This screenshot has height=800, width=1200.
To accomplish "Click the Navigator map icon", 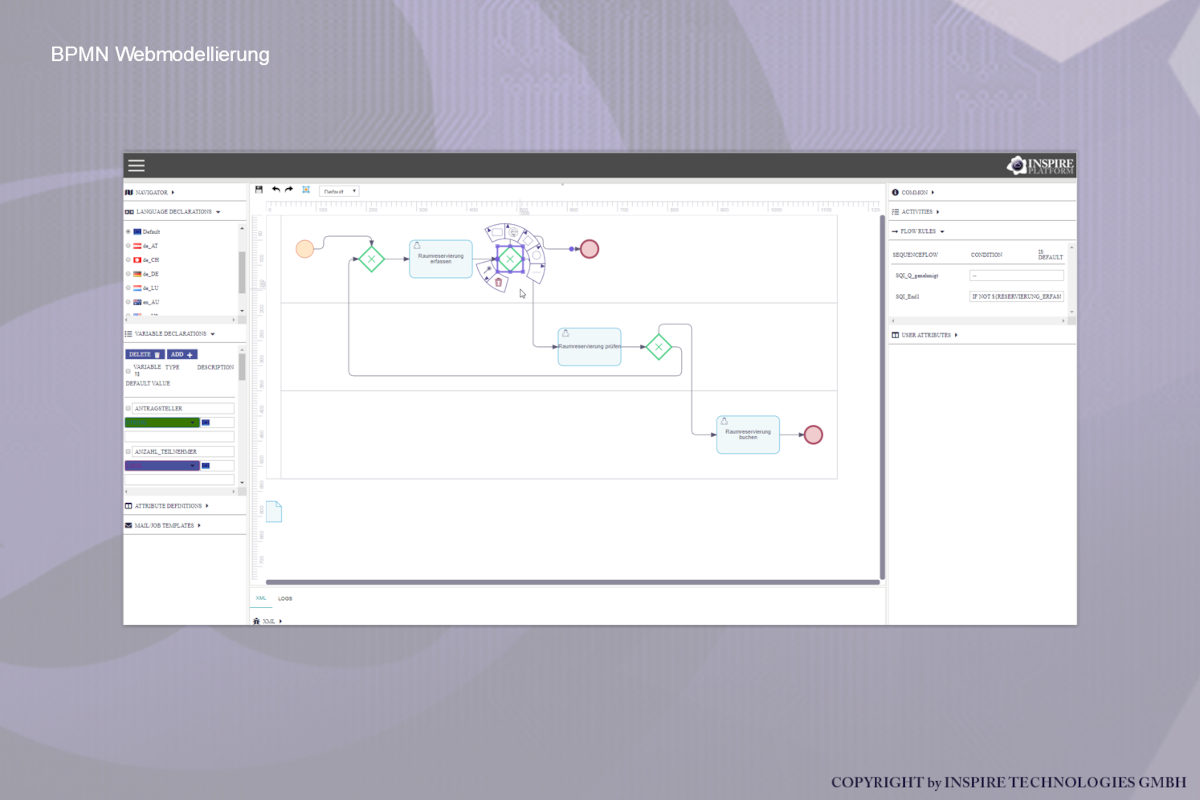I will (129, 192).
